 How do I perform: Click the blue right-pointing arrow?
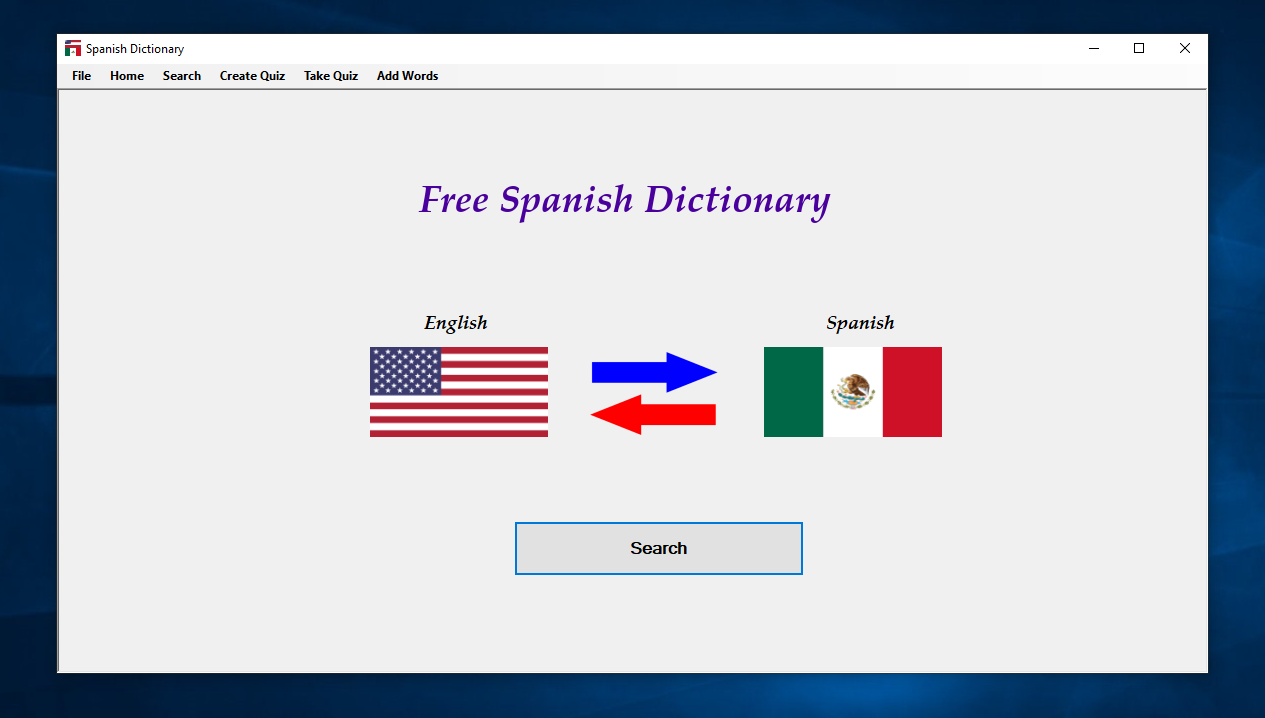point(654,372)
